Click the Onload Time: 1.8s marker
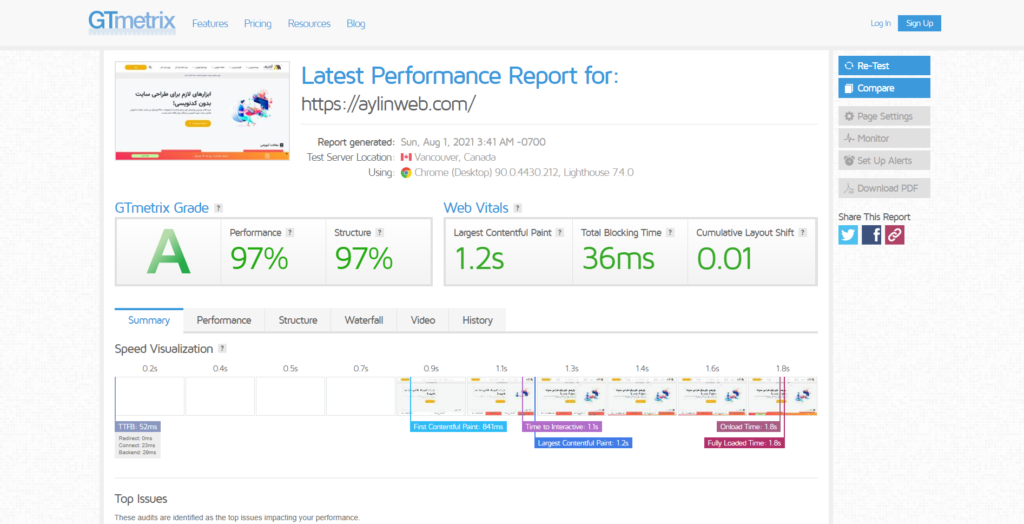Image resolution: width=1024 pixels, height=524 pixels. point(748,427)
